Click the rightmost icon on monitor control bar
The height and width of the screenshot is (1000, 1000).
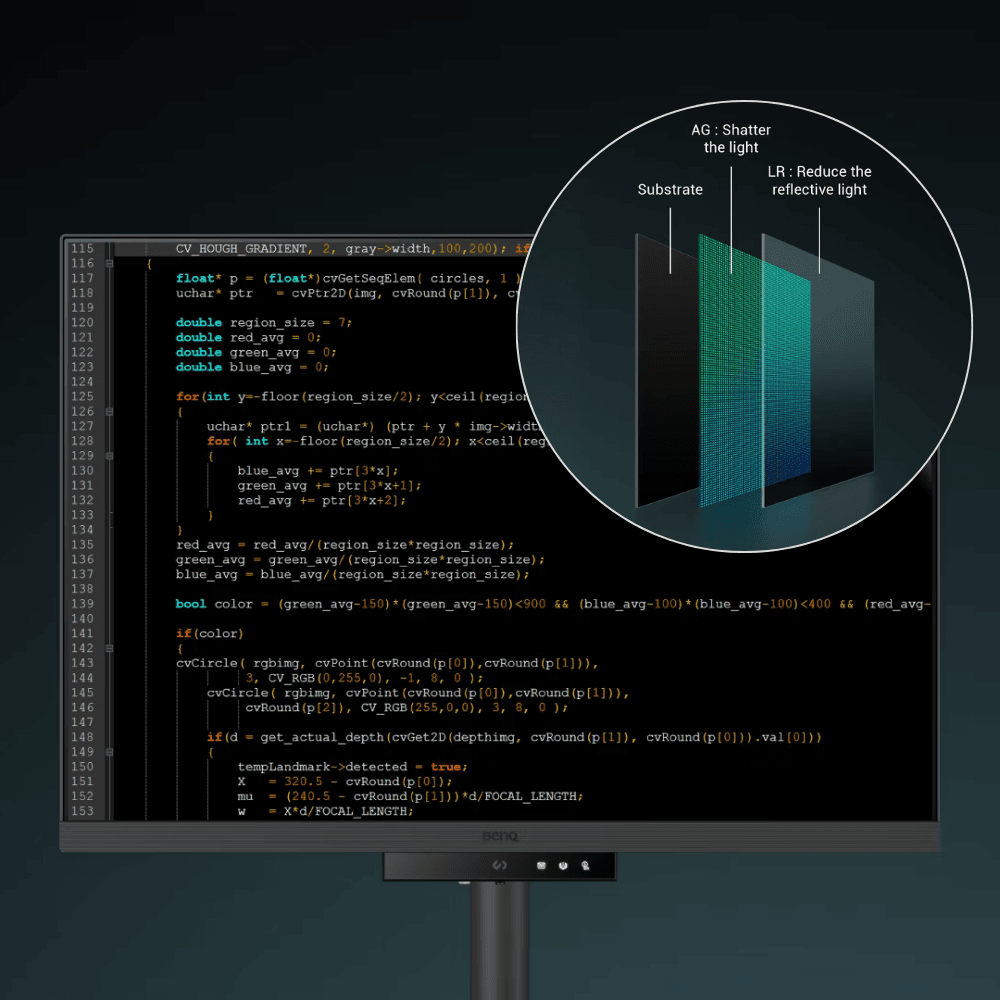(585, 865)
